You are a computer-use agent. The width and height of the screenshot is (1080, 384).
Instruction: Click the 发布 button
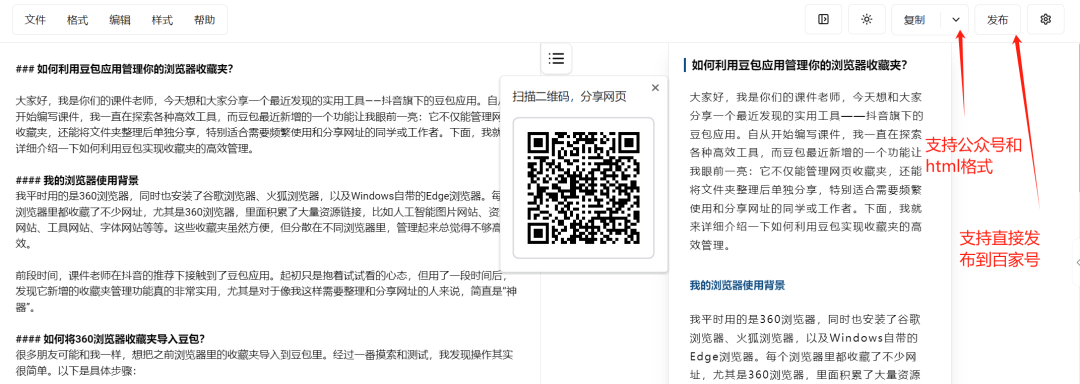997,20
